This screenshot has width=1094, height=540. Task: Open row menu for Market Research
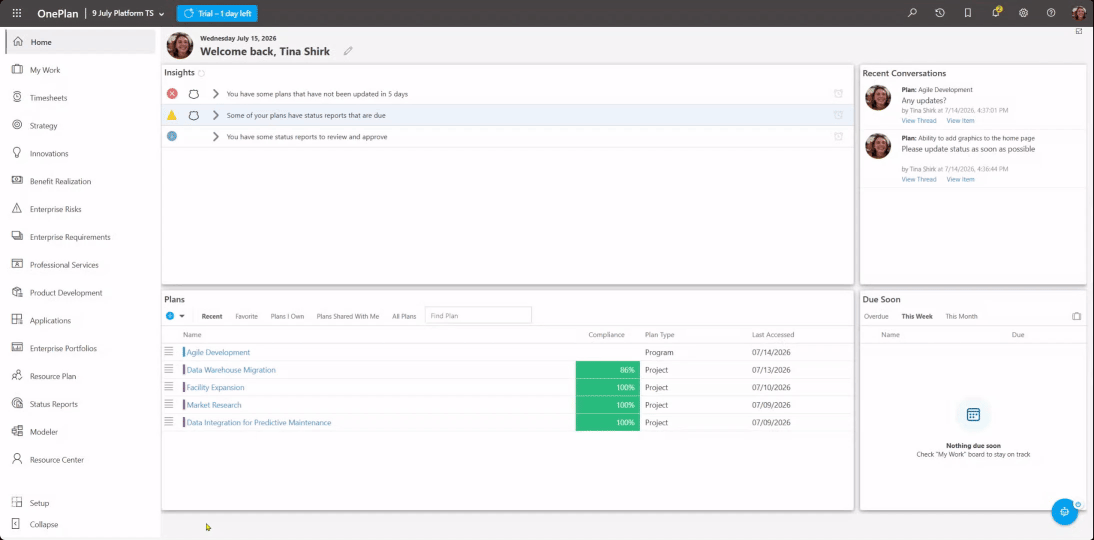169,404
